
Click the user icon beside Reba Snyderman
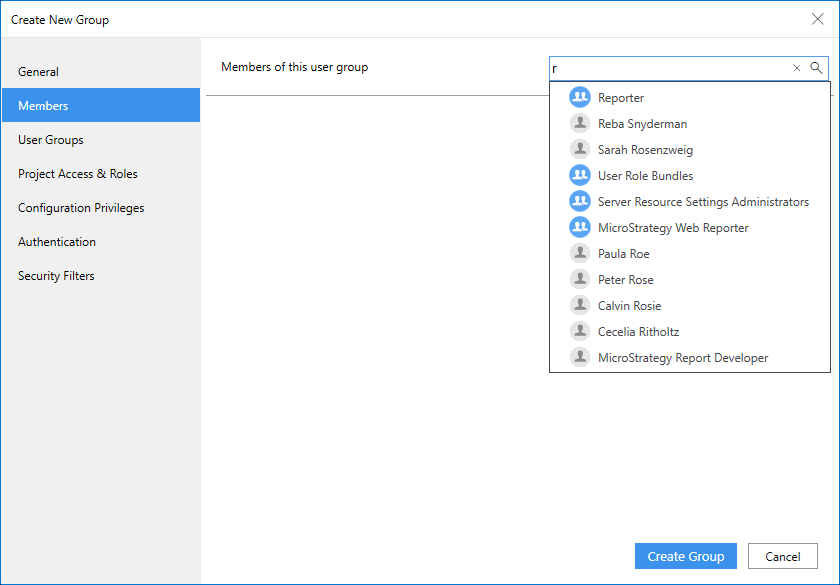pyautogui.click(x=580, y=124)
